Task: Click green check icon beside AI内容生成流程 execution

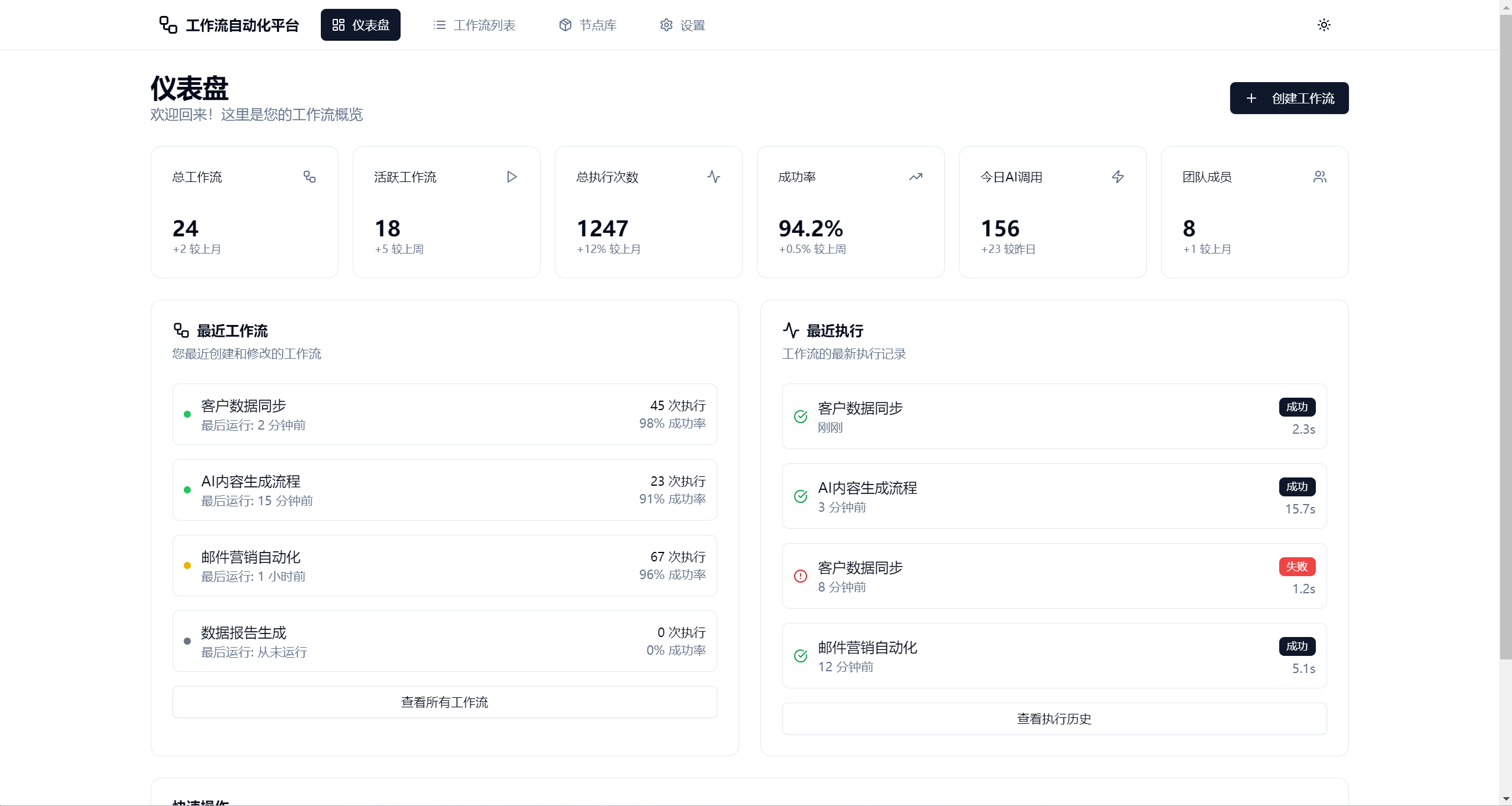Action: click(801, 496)
